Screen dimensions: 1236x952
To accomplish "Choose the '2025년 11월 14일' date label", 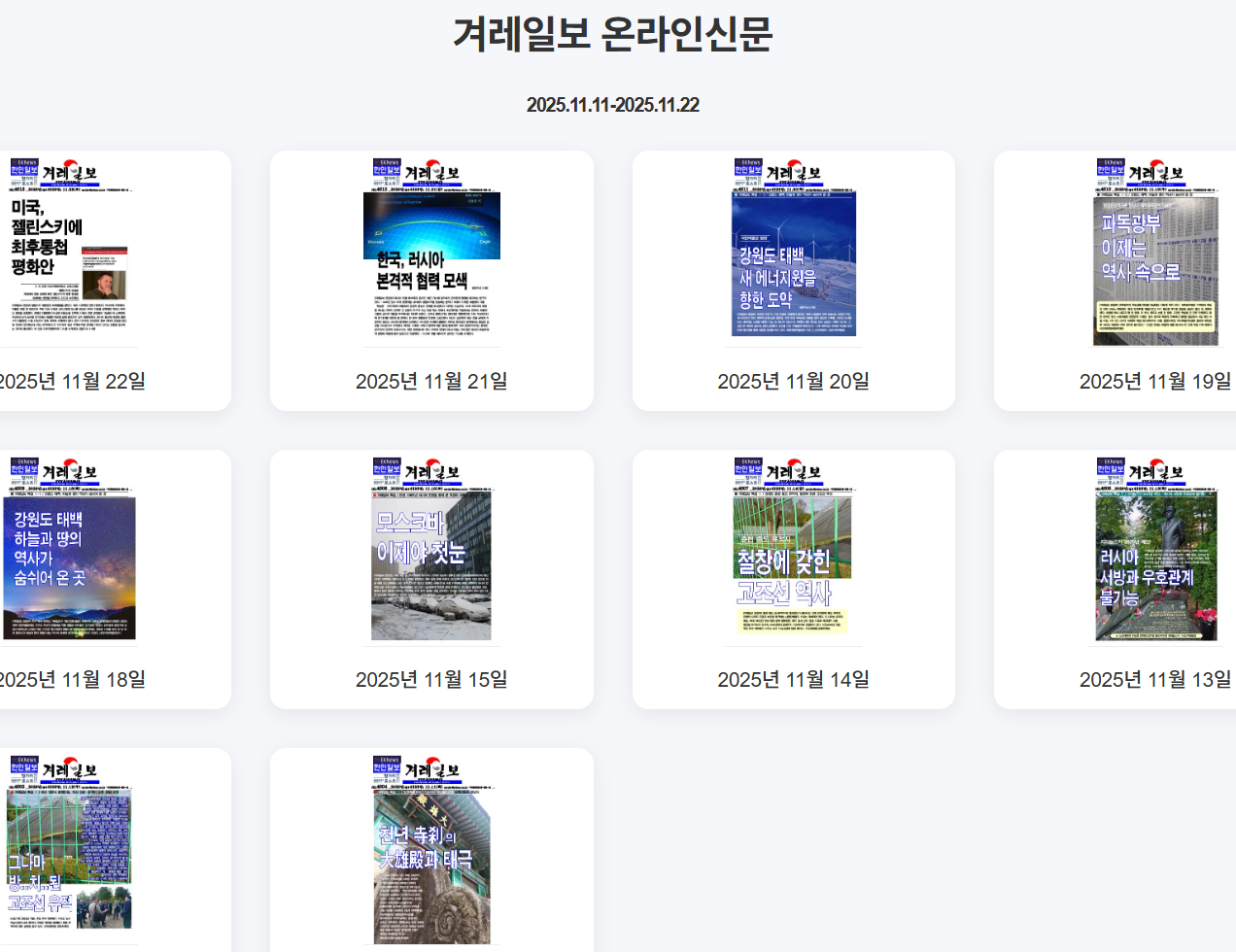I will 793,680.
